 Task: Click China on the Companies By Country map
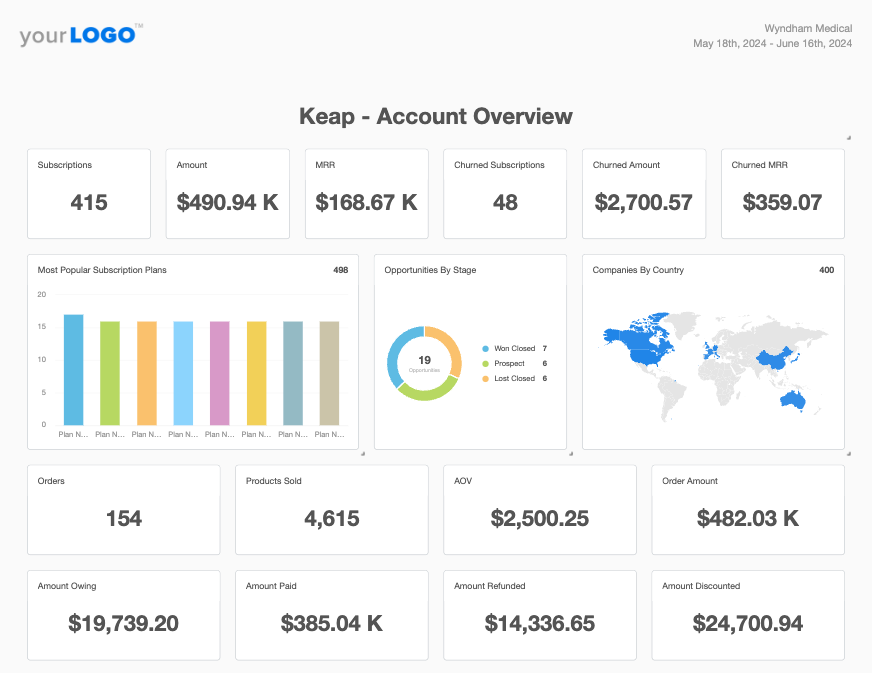pyautogui.click(x=768, y=357)
